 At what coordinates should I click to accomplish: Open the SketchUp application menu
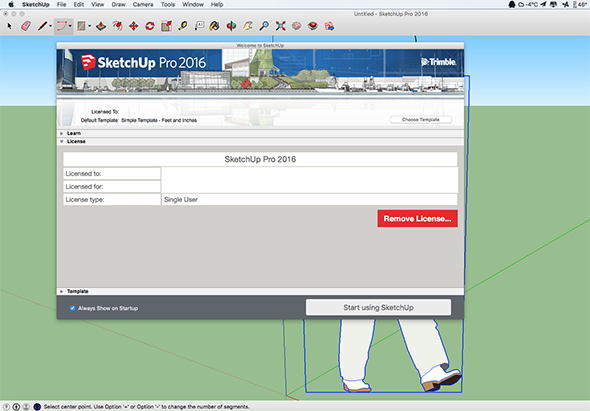click(x=35, y=5)
